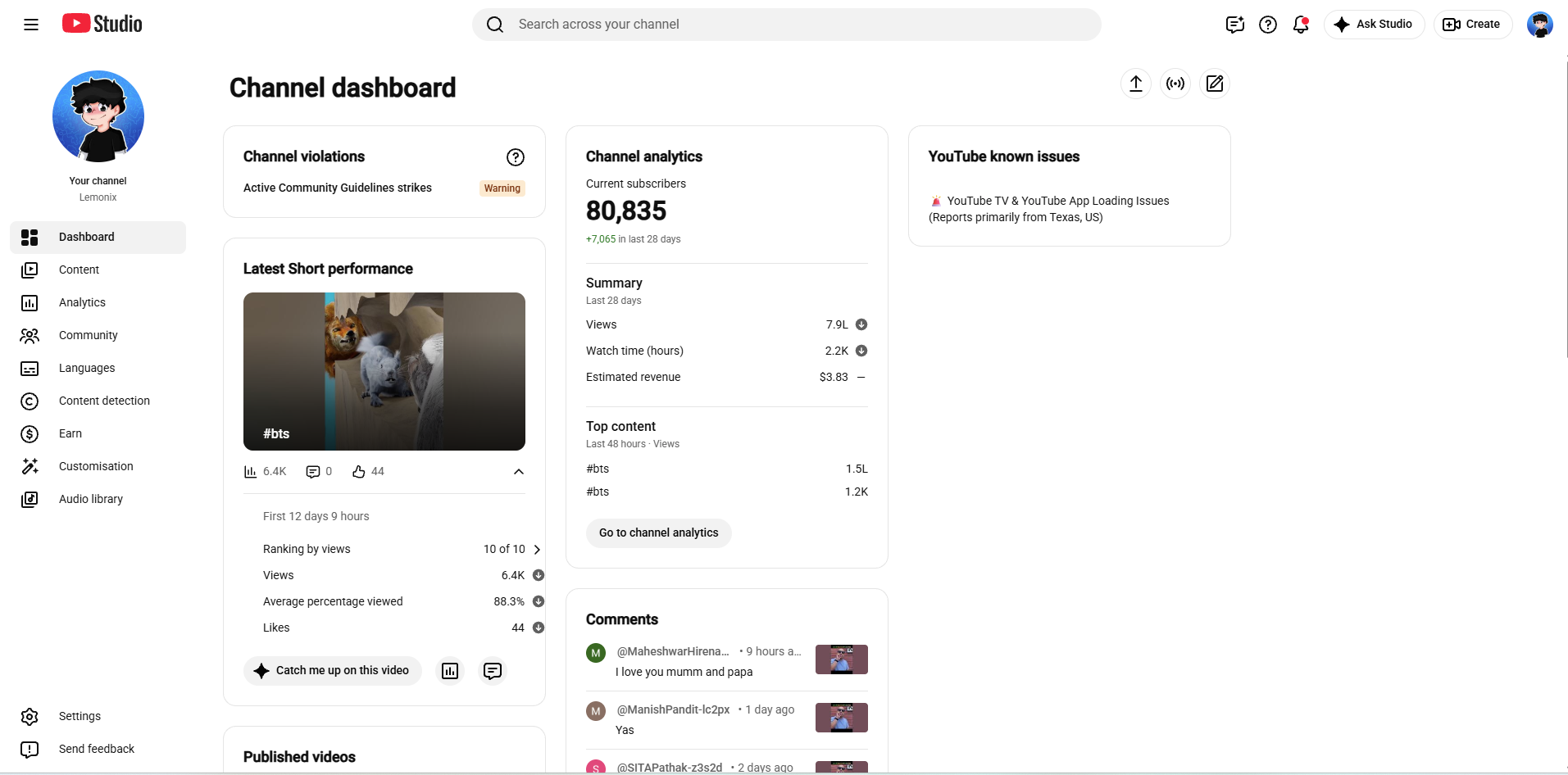Click comment text 'I love you mumm and papa'
Image resolution: width=1568 pixels, height=775 pixels.
[x=684, y=672]
